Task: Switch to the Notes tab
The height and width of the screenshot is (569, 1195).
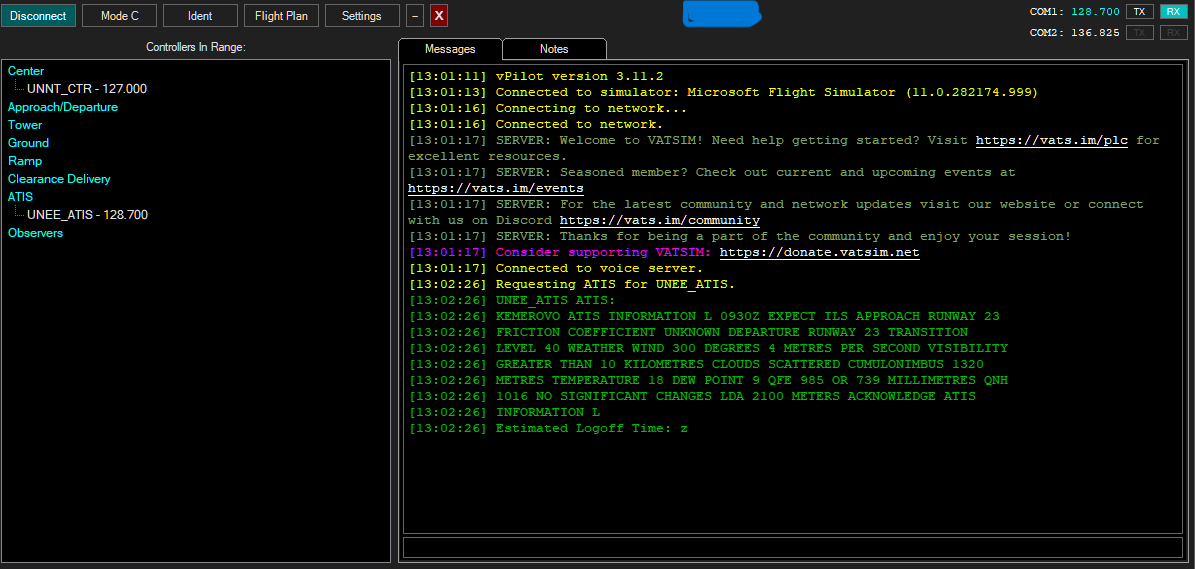Action: click(554, 49)
